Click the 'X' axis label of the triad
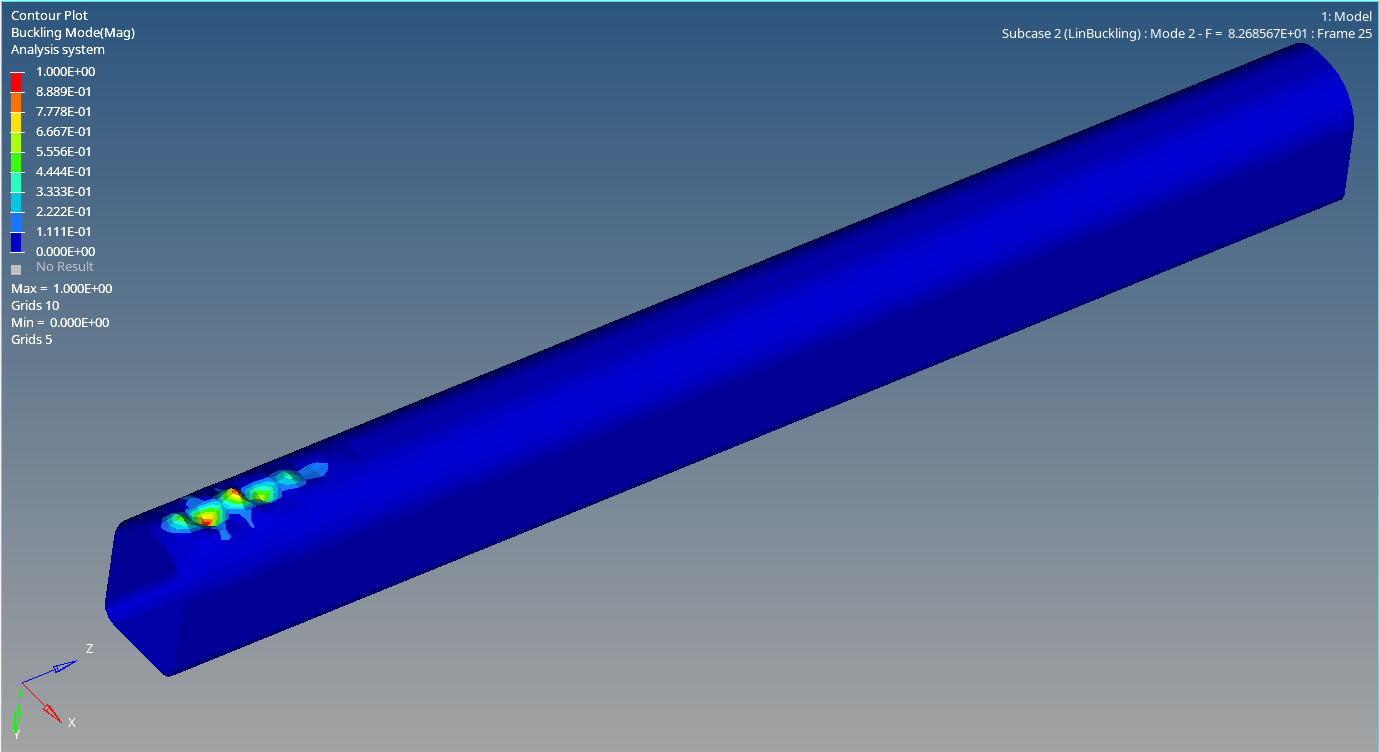 (72, 722)
